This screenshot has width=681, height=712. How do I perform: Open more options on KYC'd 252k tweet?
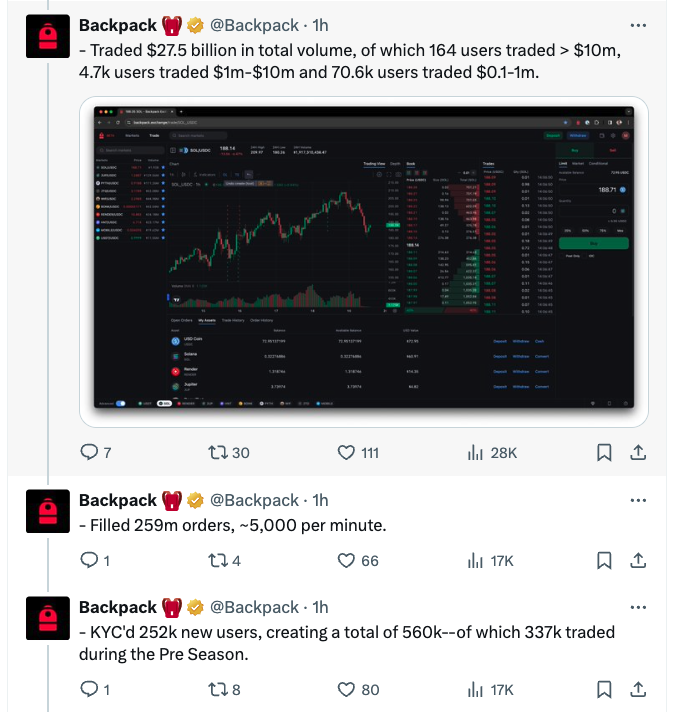pyautogui.click(x=638, y=608)
